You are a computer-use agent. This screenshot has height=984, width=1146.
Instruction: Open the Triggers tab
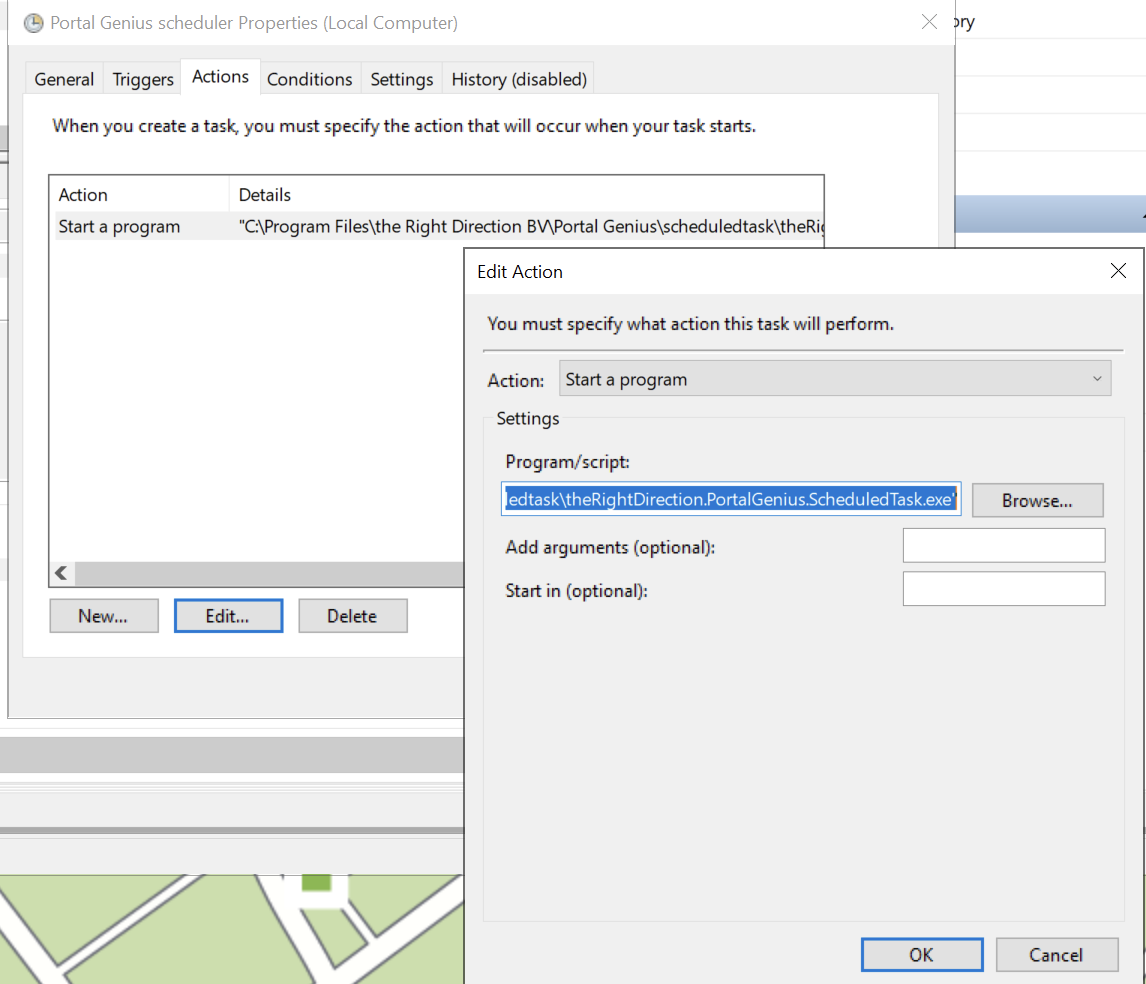click(143, 79)
